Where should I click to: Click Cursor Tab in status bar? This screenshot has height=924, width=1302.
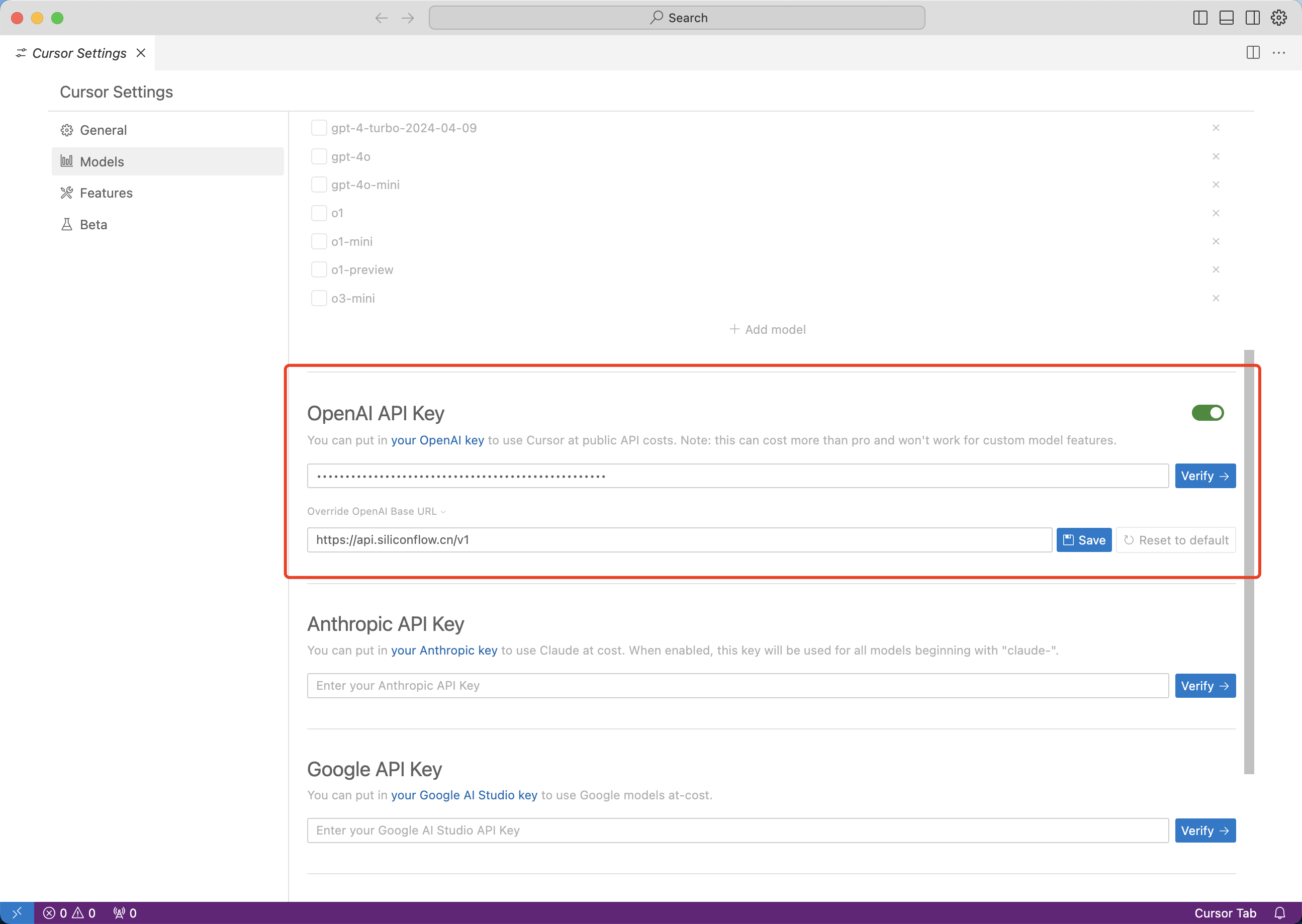coord(1225,913)
